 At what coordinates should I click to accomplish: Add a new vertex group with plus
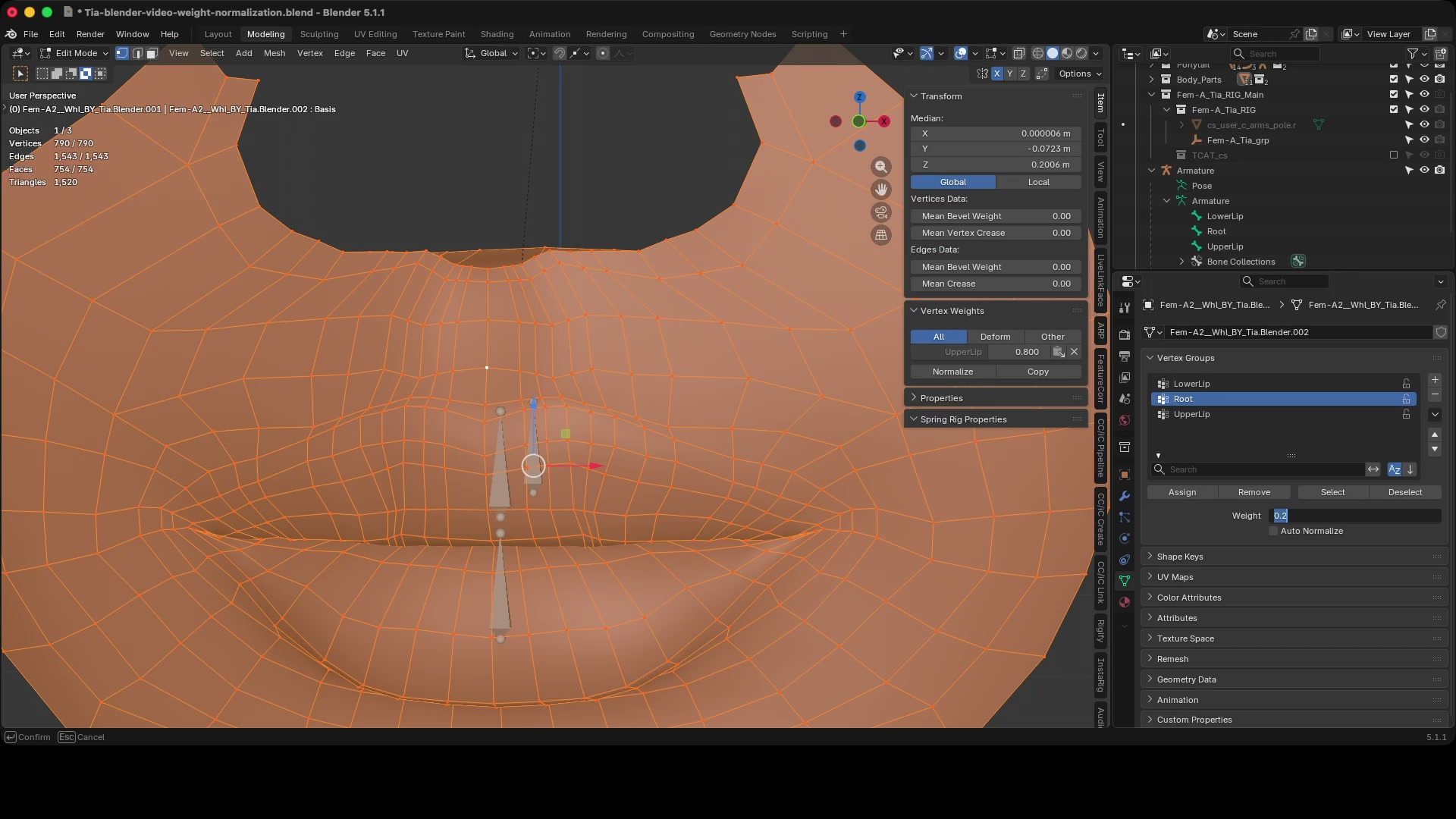coord(1435,380)
